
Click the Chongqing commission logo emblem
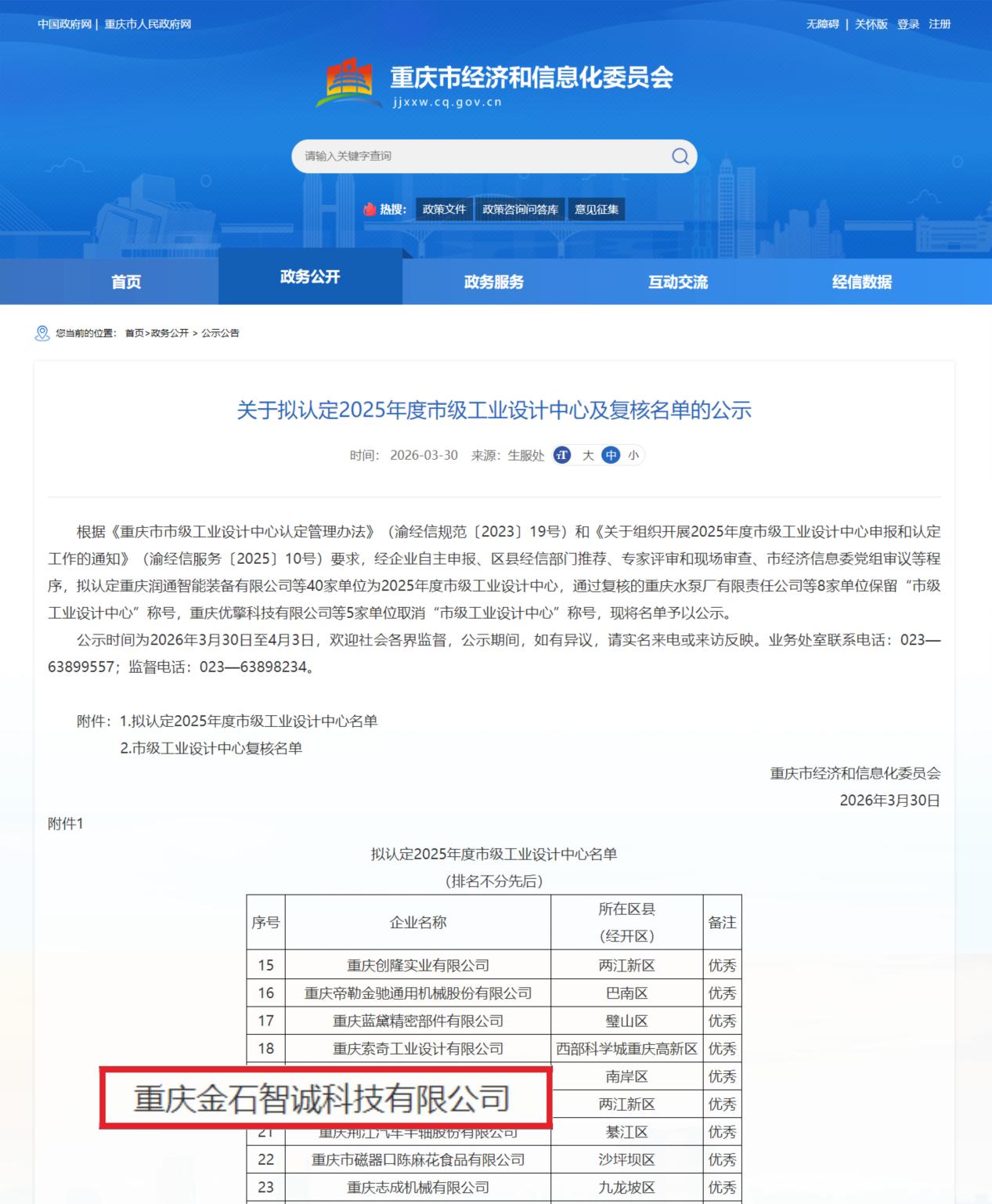click(349, 83)
